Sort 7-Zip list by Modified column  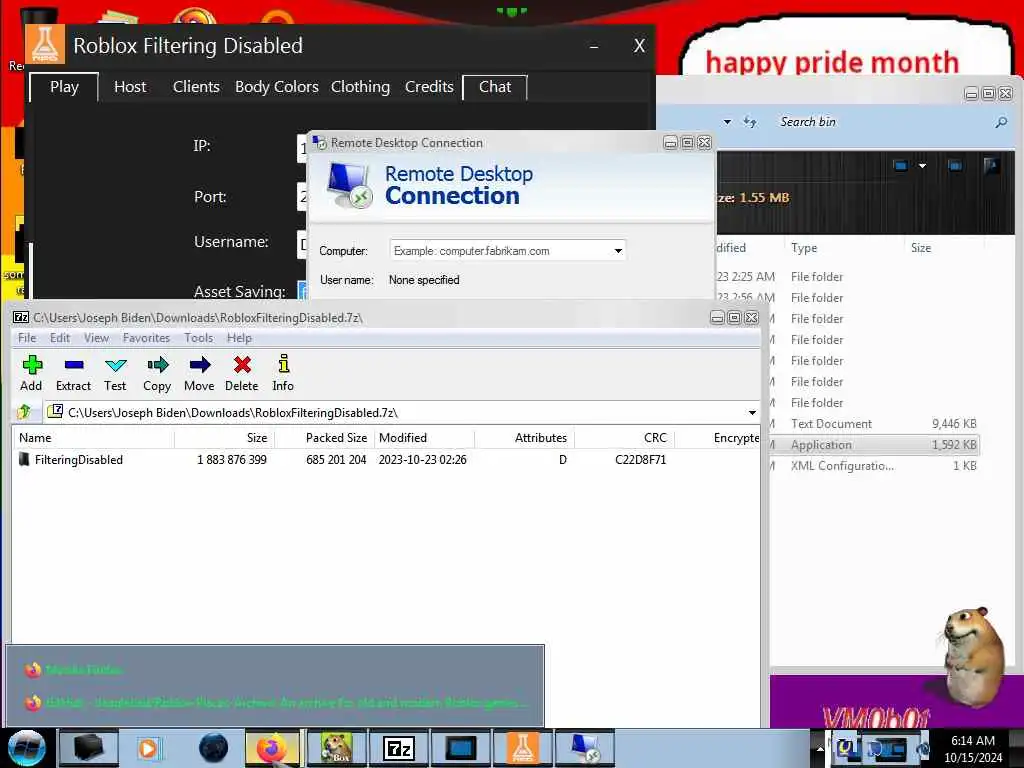coord(423,438)
